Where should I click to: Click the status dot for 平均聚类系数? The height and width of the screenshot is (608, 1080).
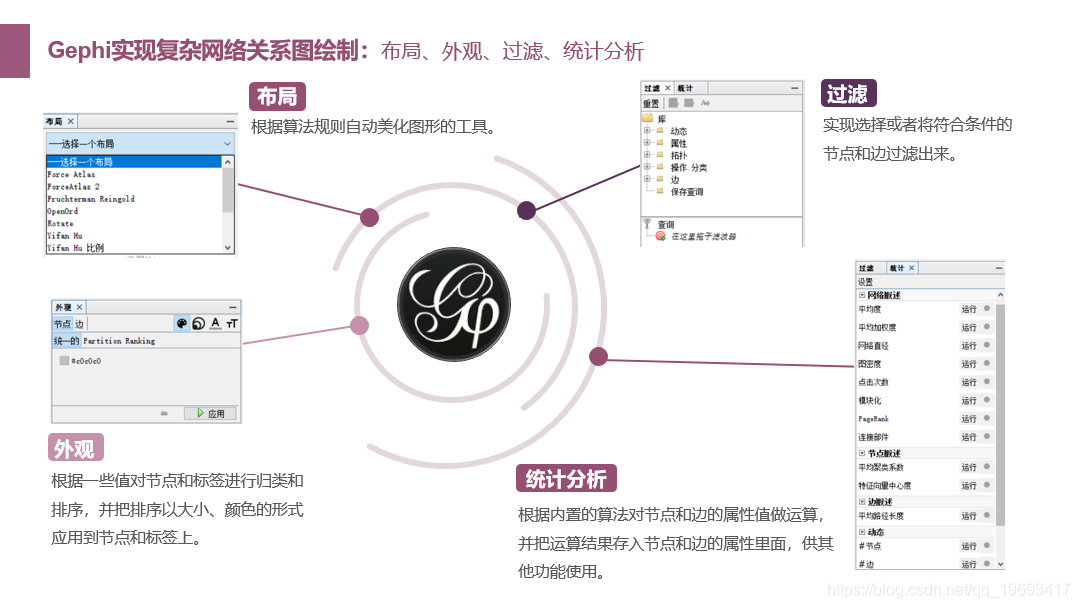[987, 467]
